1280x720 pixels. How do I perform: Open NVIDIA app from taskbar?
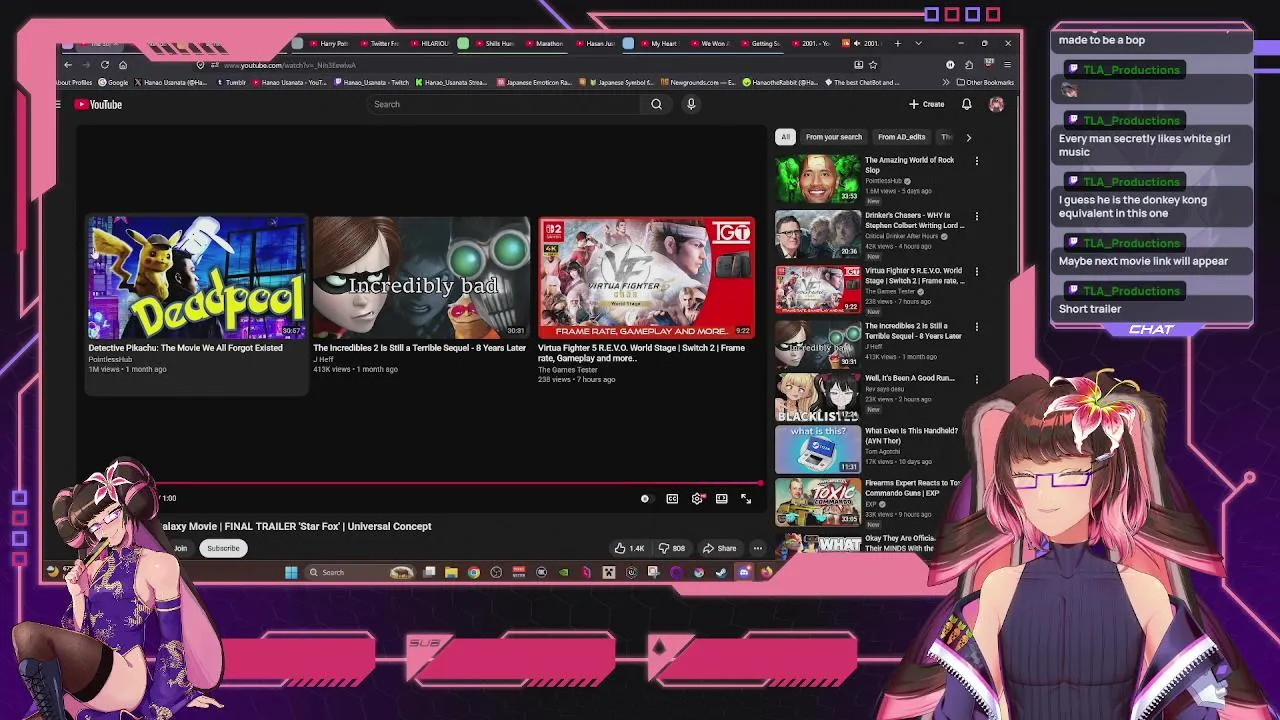564,572
